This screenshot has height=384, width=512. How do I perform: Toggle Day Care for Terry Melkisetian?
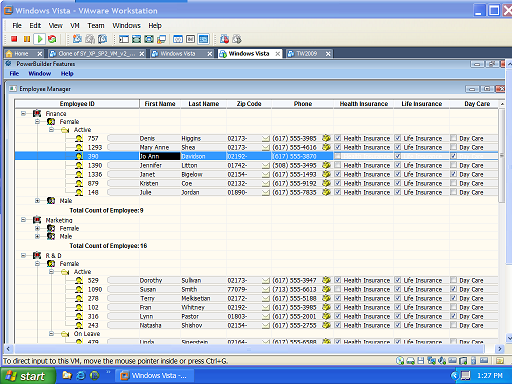pos(453,298)
